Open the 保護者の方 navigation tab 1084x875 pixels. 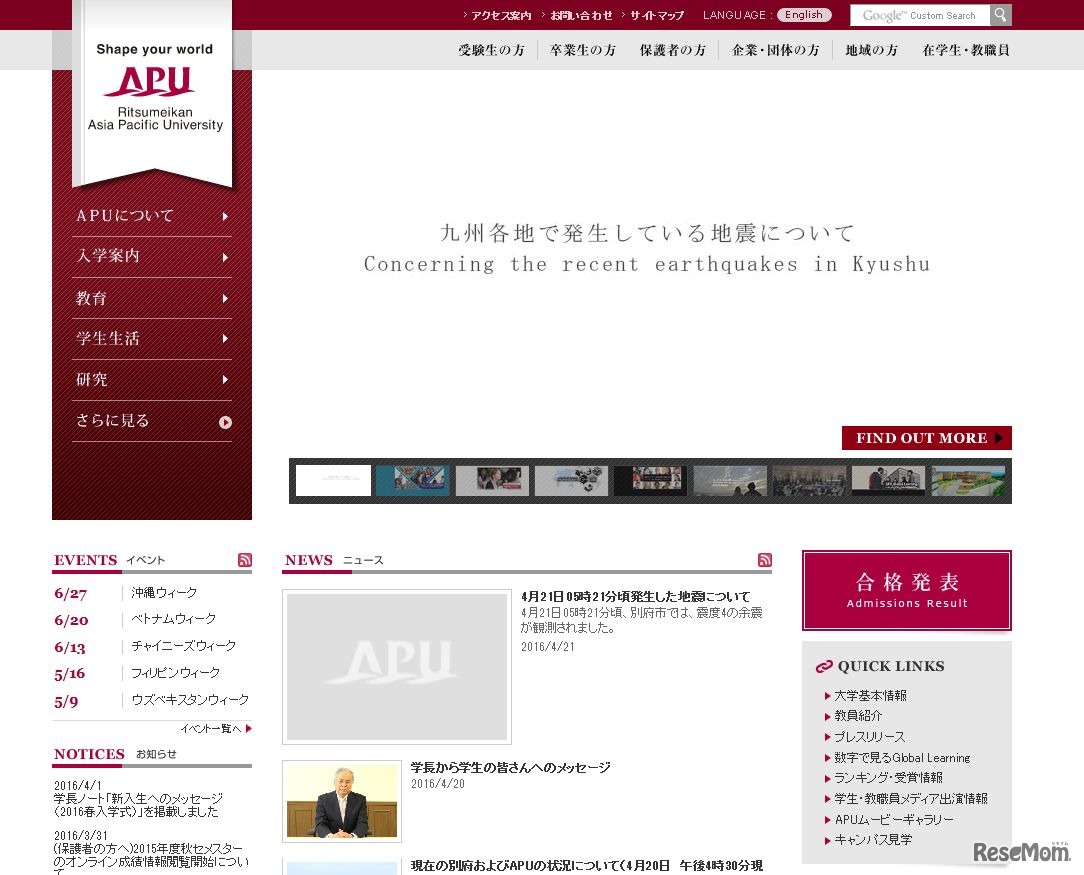pyautogui.click(x=673, y=49)
